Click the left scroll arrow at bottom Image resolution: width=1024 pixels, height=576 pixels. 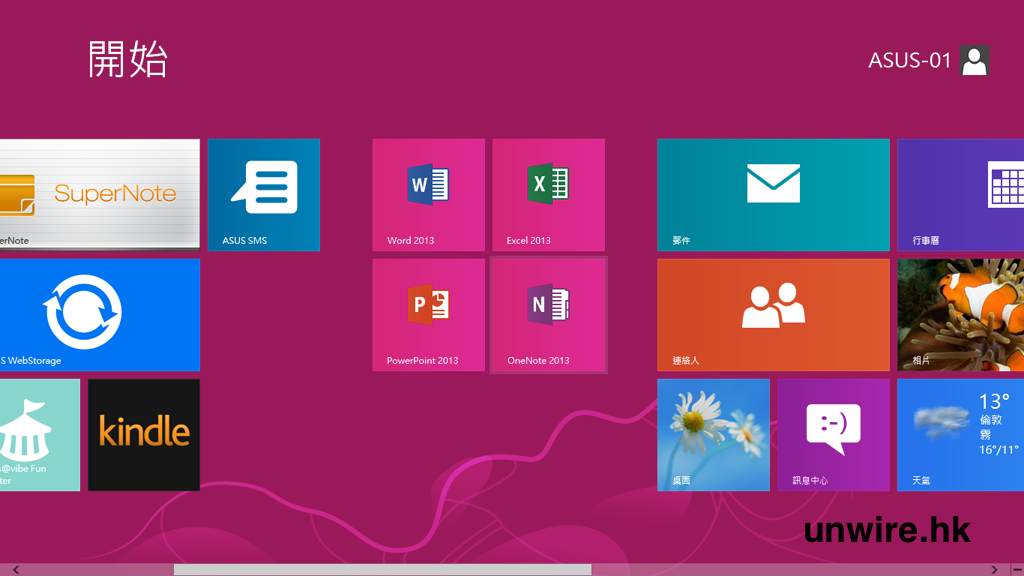click(15, 570)
